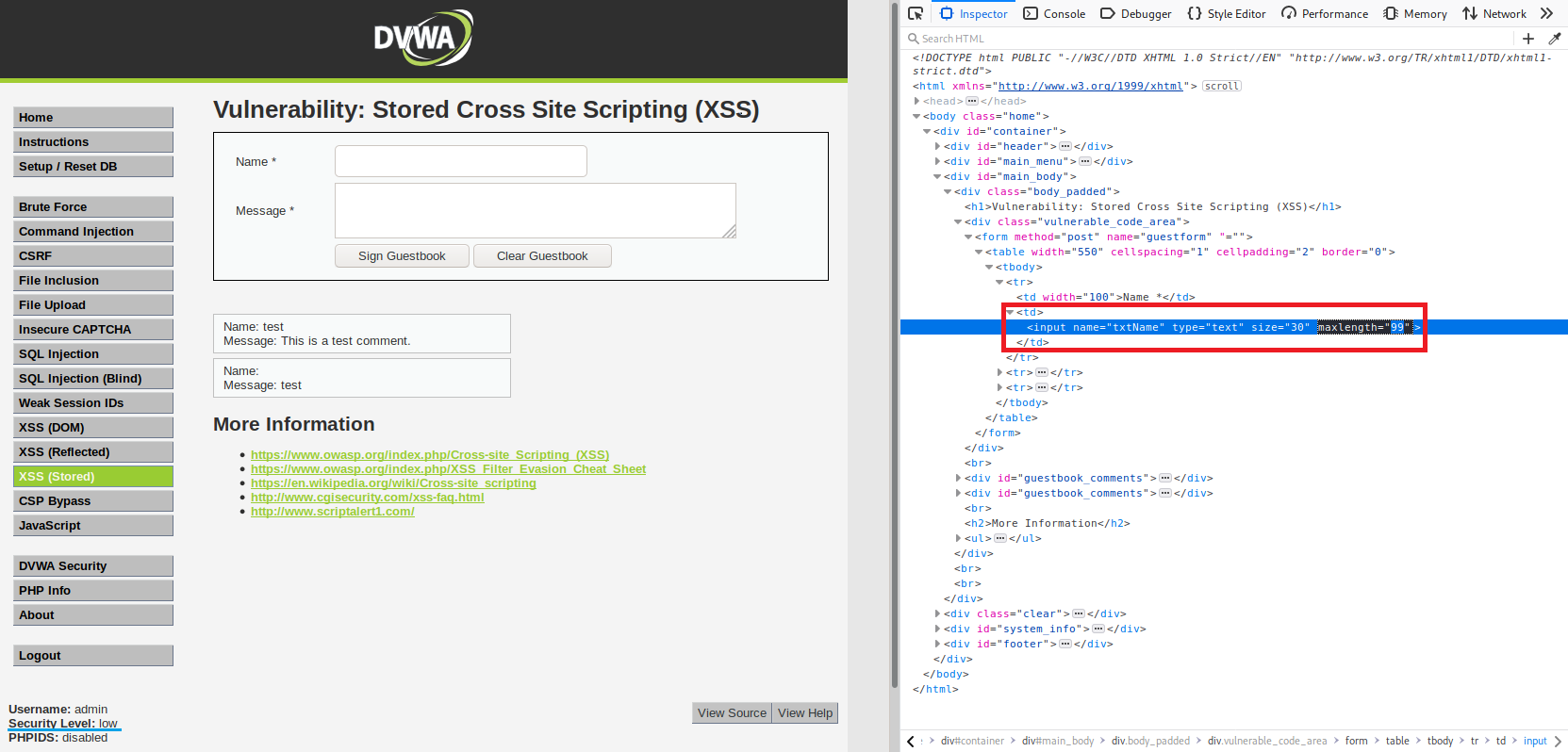1568x752 pixels.
Task: Click the DVWA logo
Action: tap(423, 39)
